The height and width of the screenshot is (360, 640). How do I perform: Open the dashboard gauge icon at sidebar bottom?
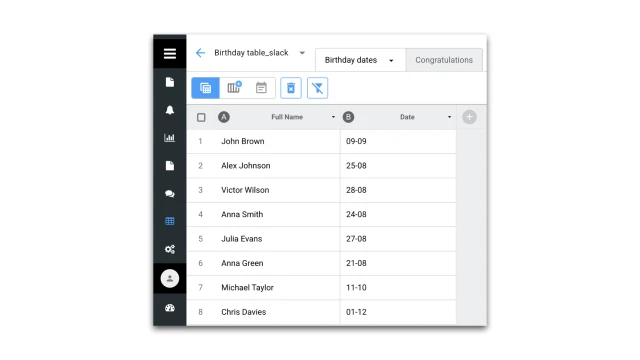[x=170, y=308]
